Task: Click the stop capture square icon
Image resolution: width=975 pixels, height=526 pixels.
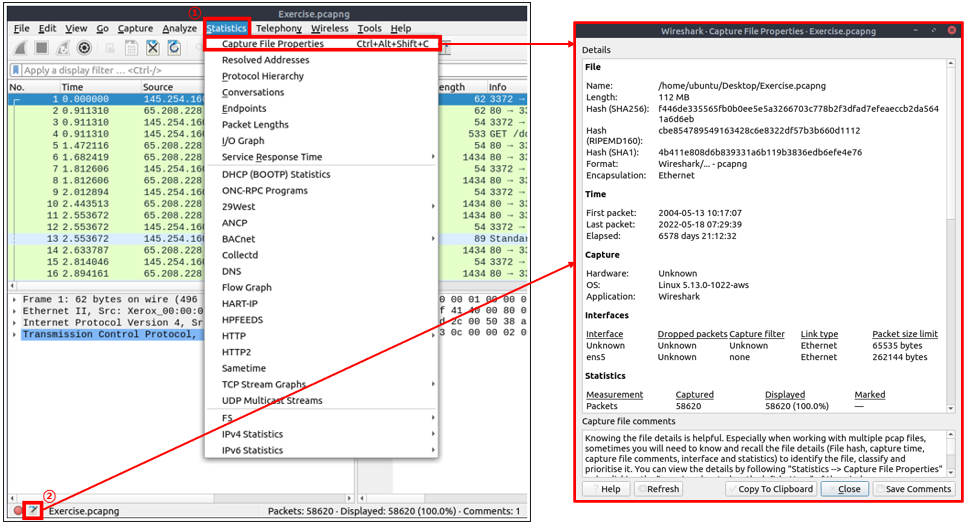Action: 42,48
